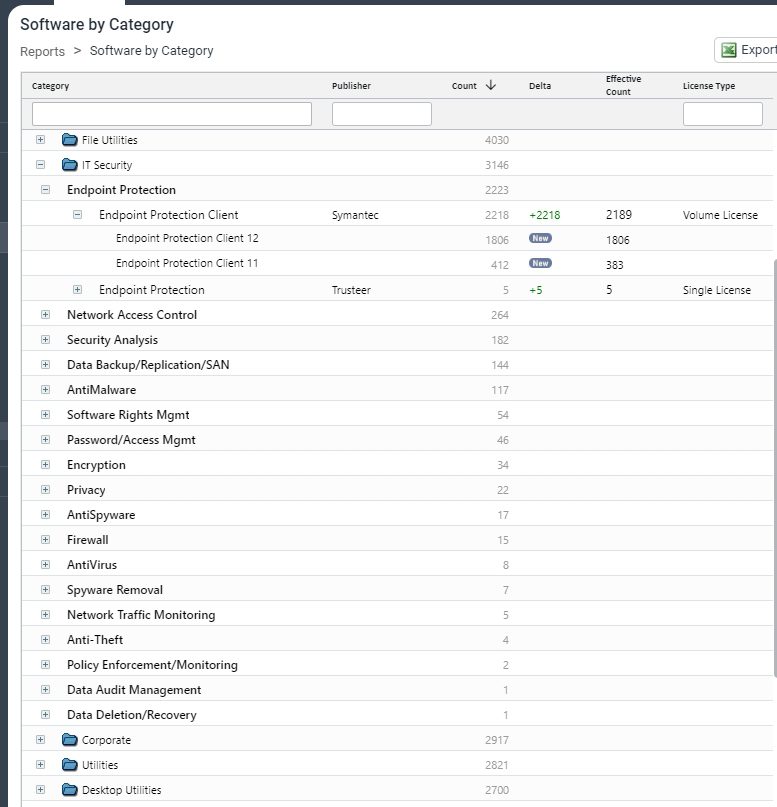Image resolution: width=777 pixels, height=807 pixels.
Task: Click the Symantec publisher cell
Action: [355, 215]
